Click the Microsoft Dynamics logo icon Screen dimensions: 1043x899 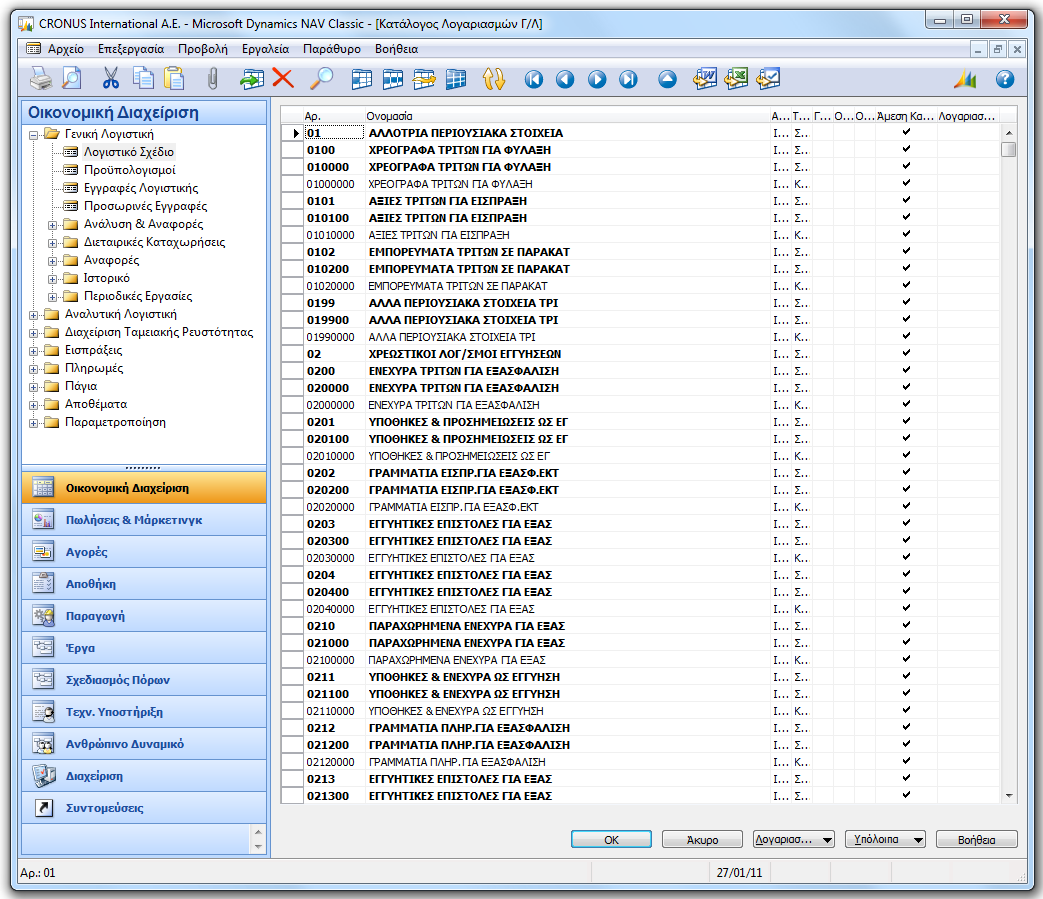point(965,79)
